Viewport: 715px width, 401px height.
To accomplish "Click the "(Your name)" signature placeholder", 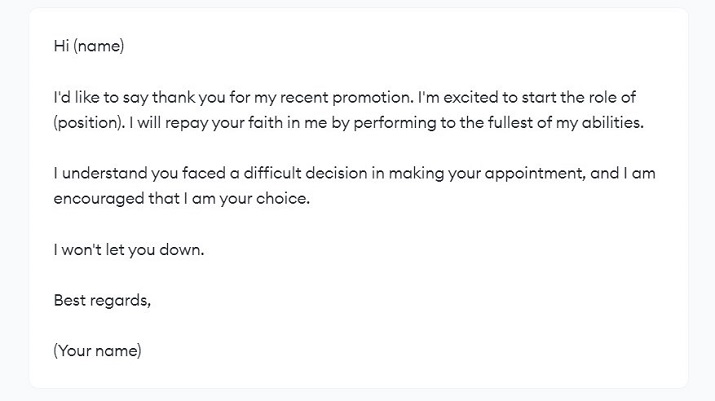I will pos(98,351).
